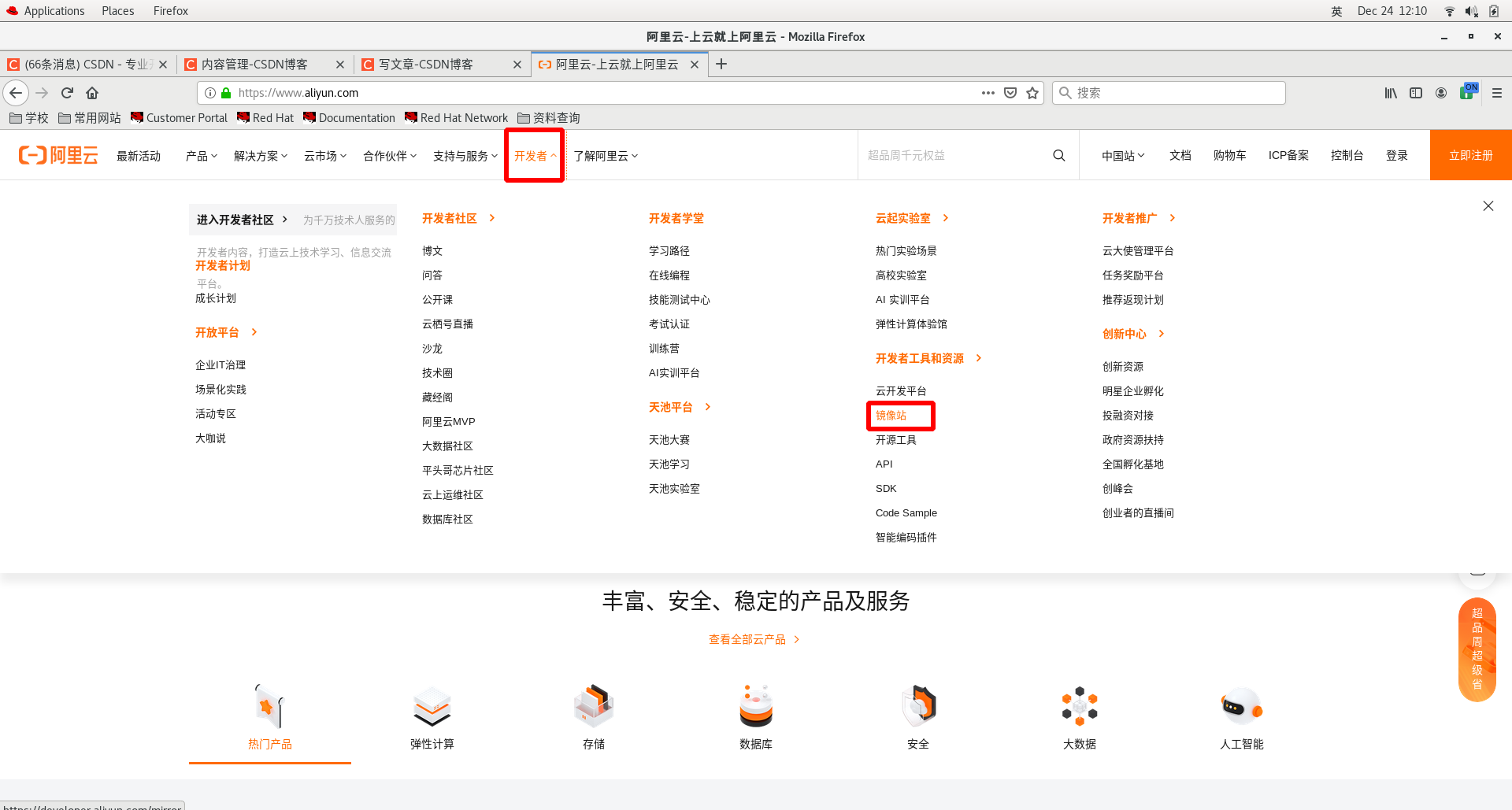Viewport: 1512px width, 810px height.
Task: Open the Firefox library icon
Action: point(1390,92)
